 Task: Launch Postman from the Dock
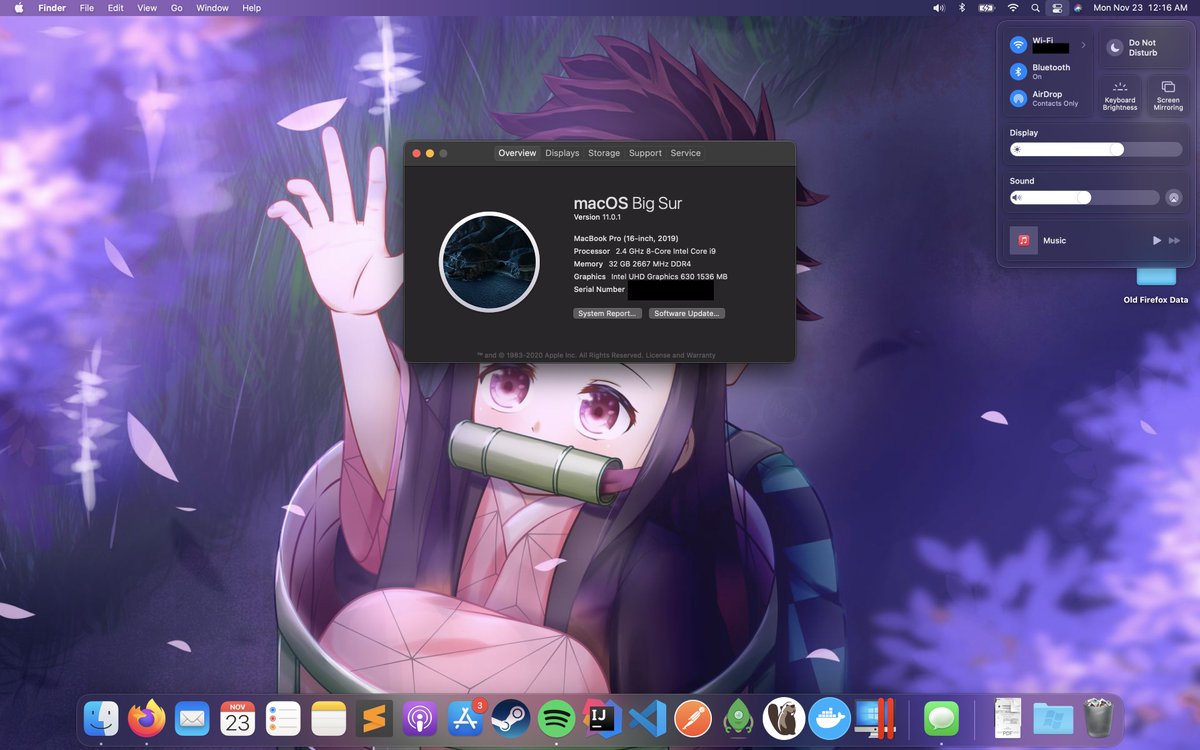coord(693,718)
